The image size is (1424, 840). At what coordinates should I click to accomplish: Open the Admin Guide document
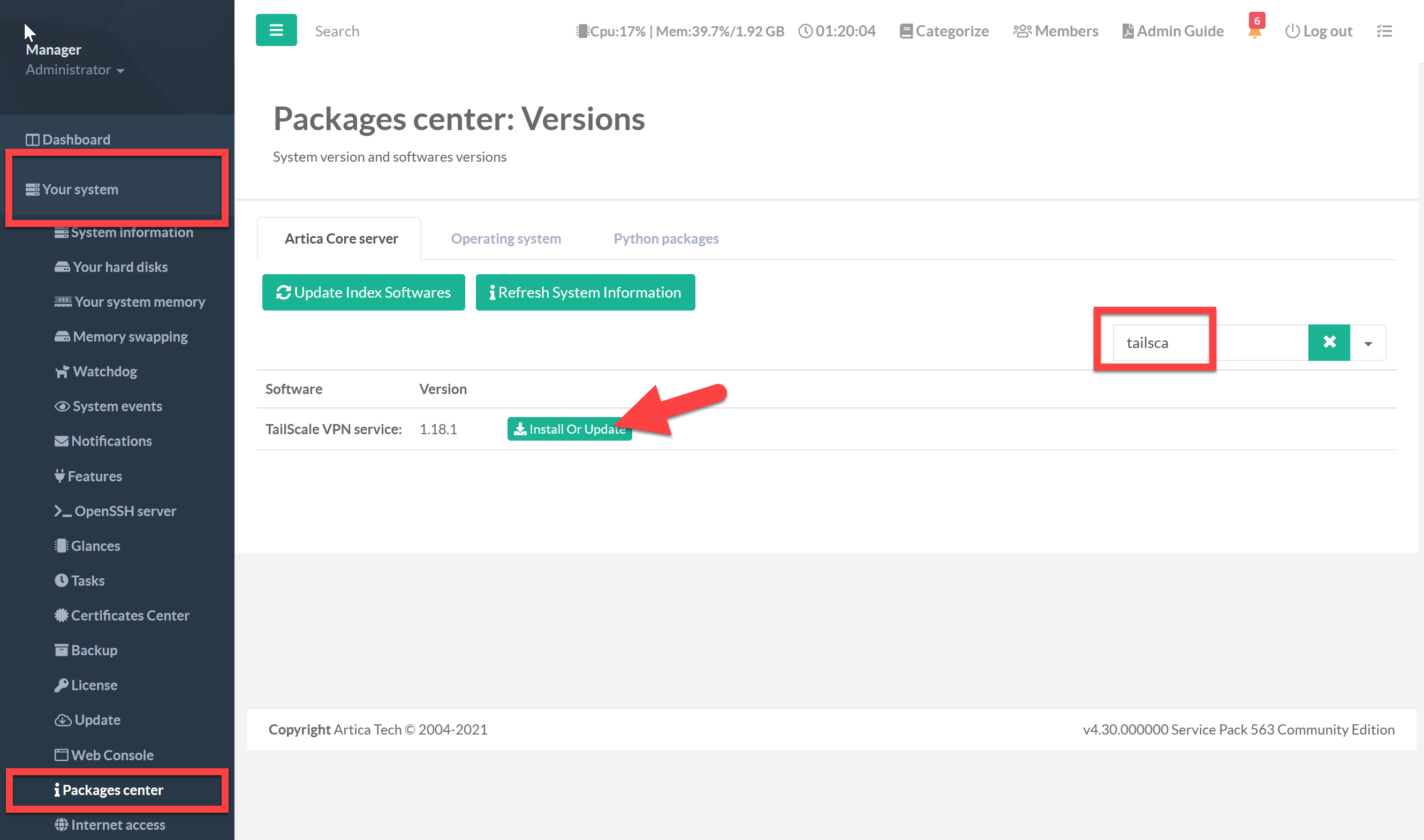tap(1173, 31)
